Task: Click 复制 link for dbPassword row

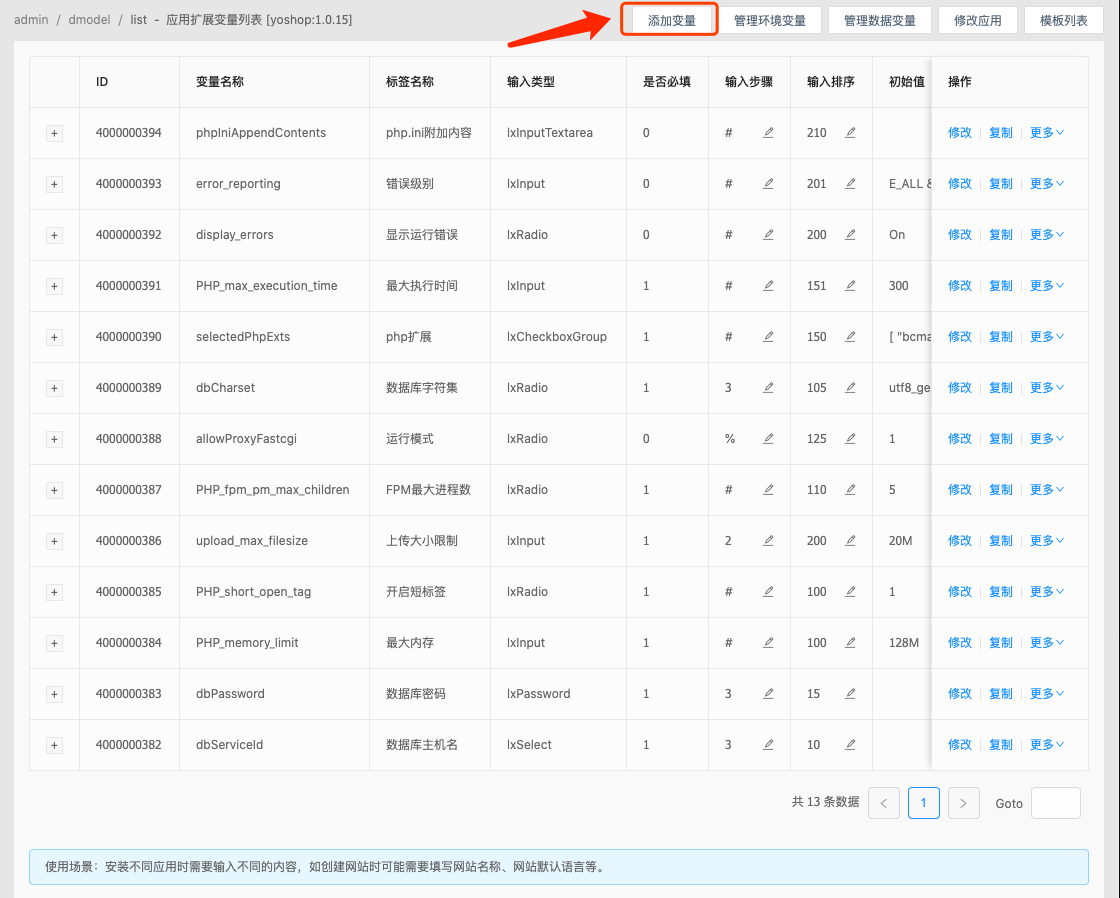Action: tap(1000, 694)
